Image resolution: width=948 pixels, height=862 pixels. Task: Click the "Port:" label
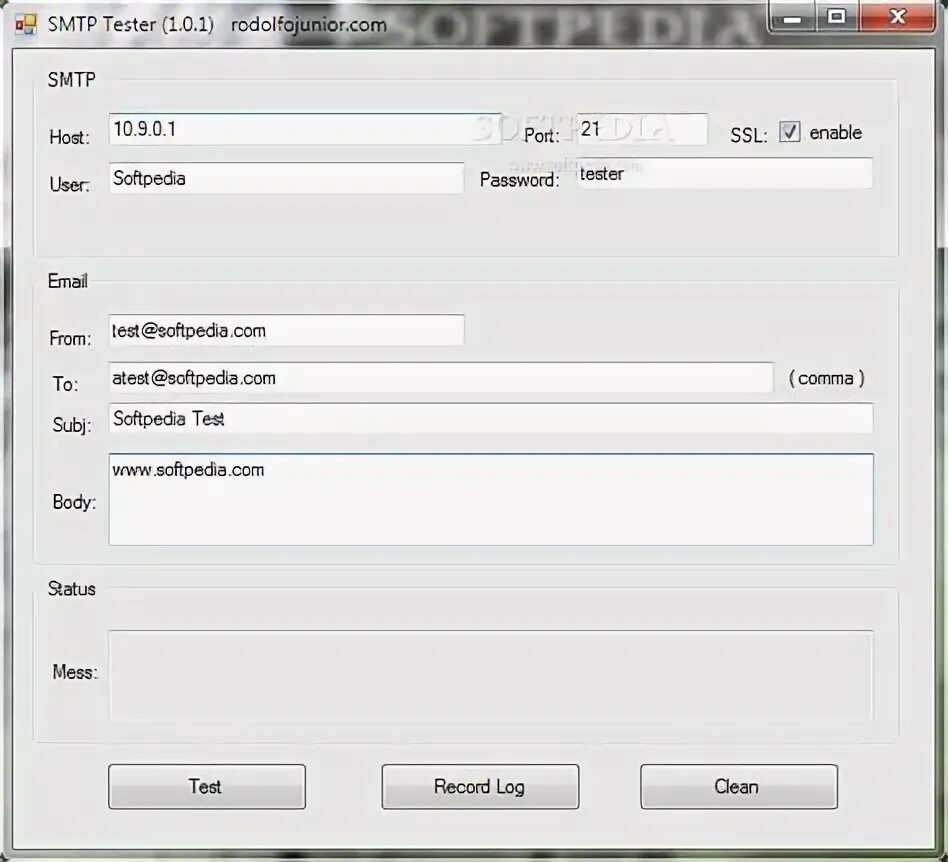coord(542,135)
